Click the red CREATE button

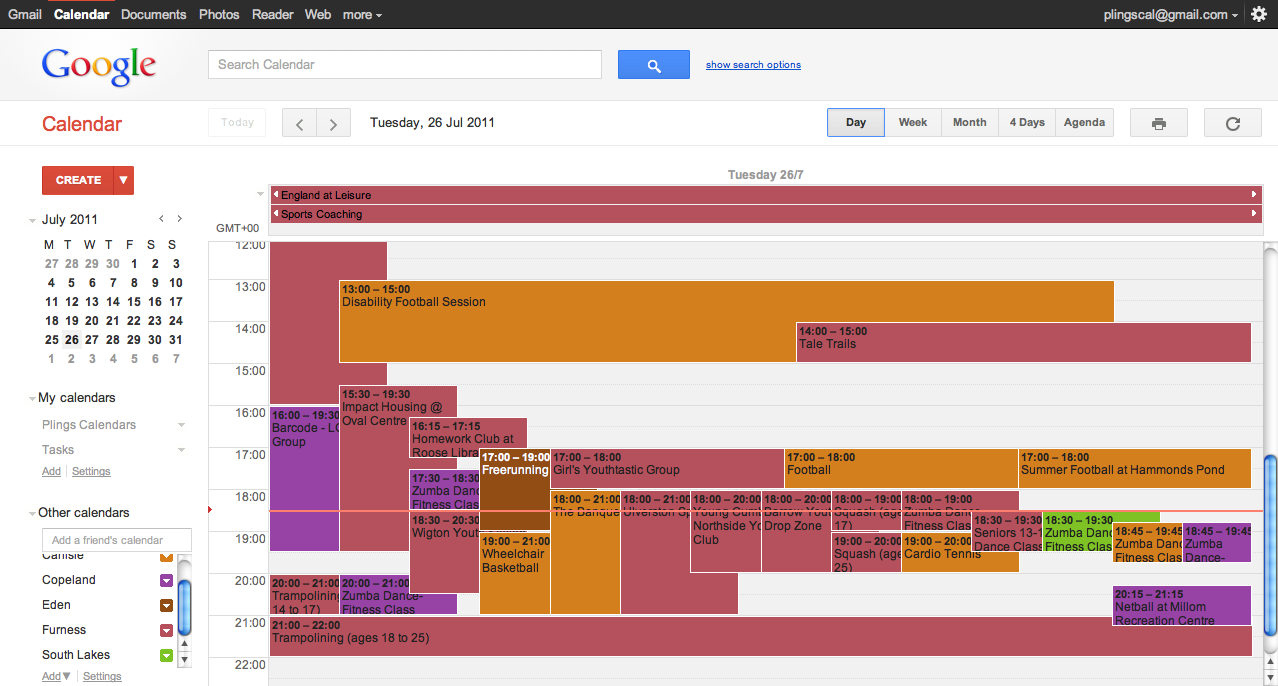[x=78, y=180]
